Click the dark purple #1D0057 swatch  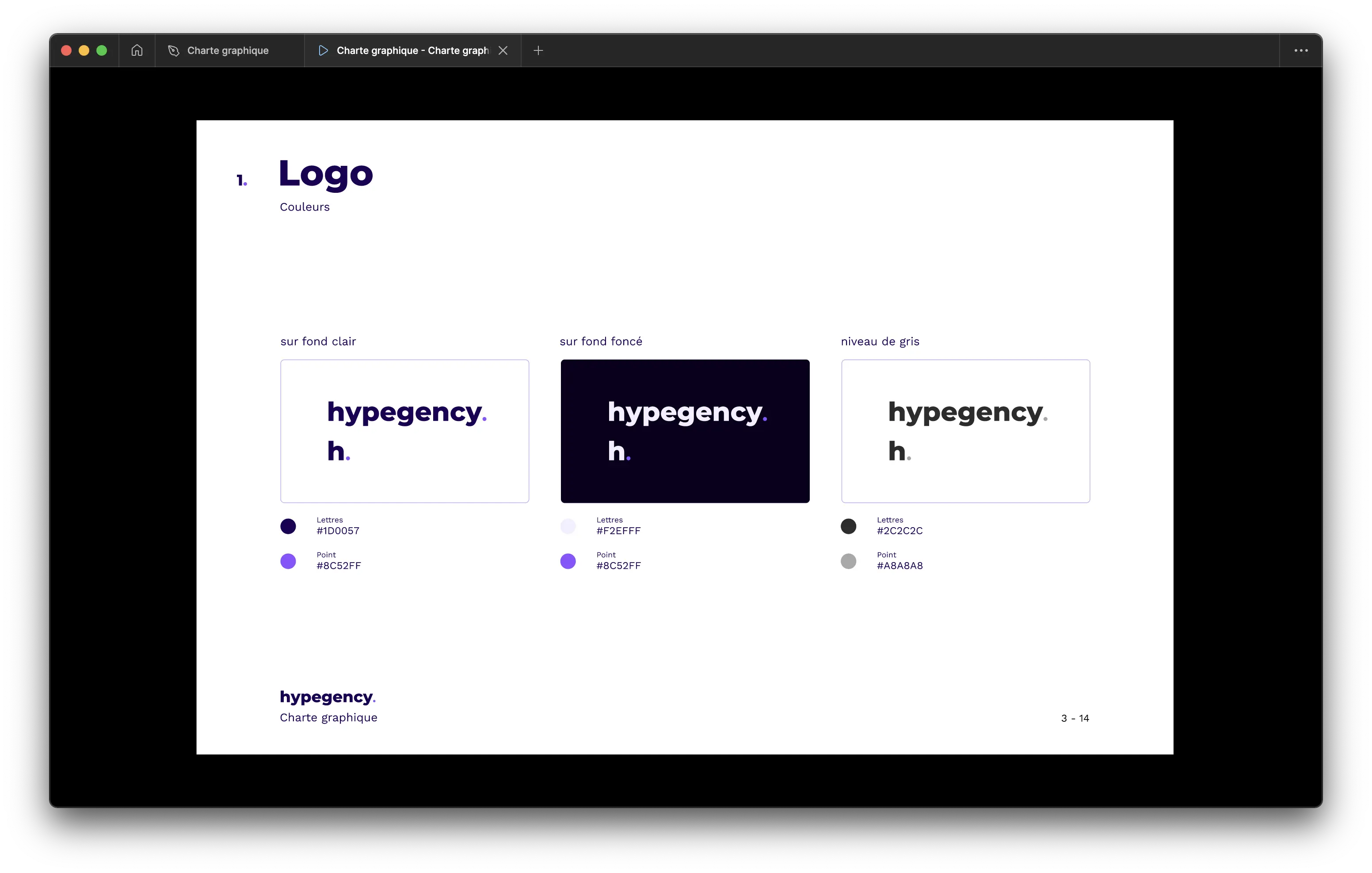288,526
